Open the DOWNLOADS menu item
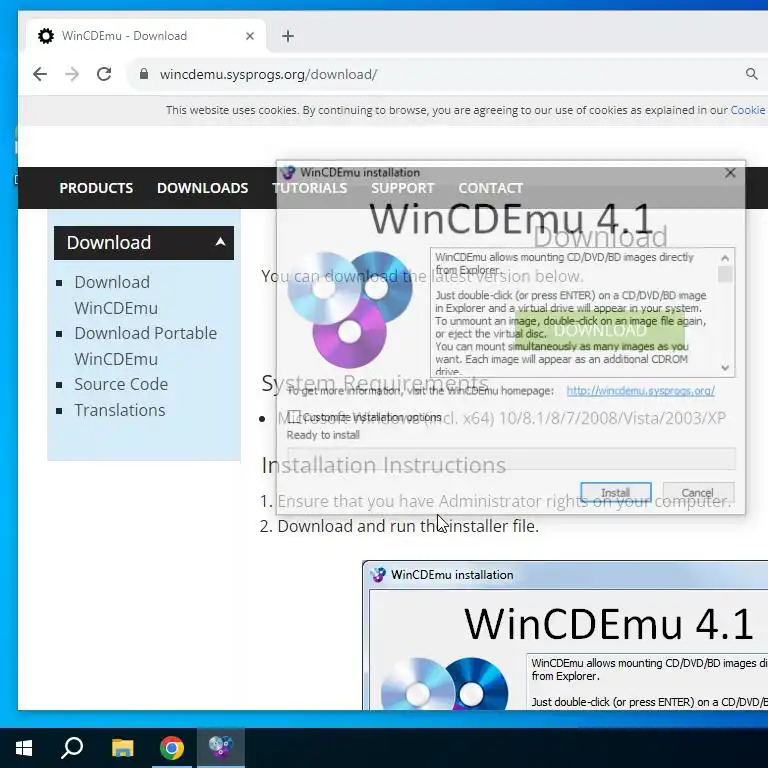The image size is (768, 768). (202, 188)
